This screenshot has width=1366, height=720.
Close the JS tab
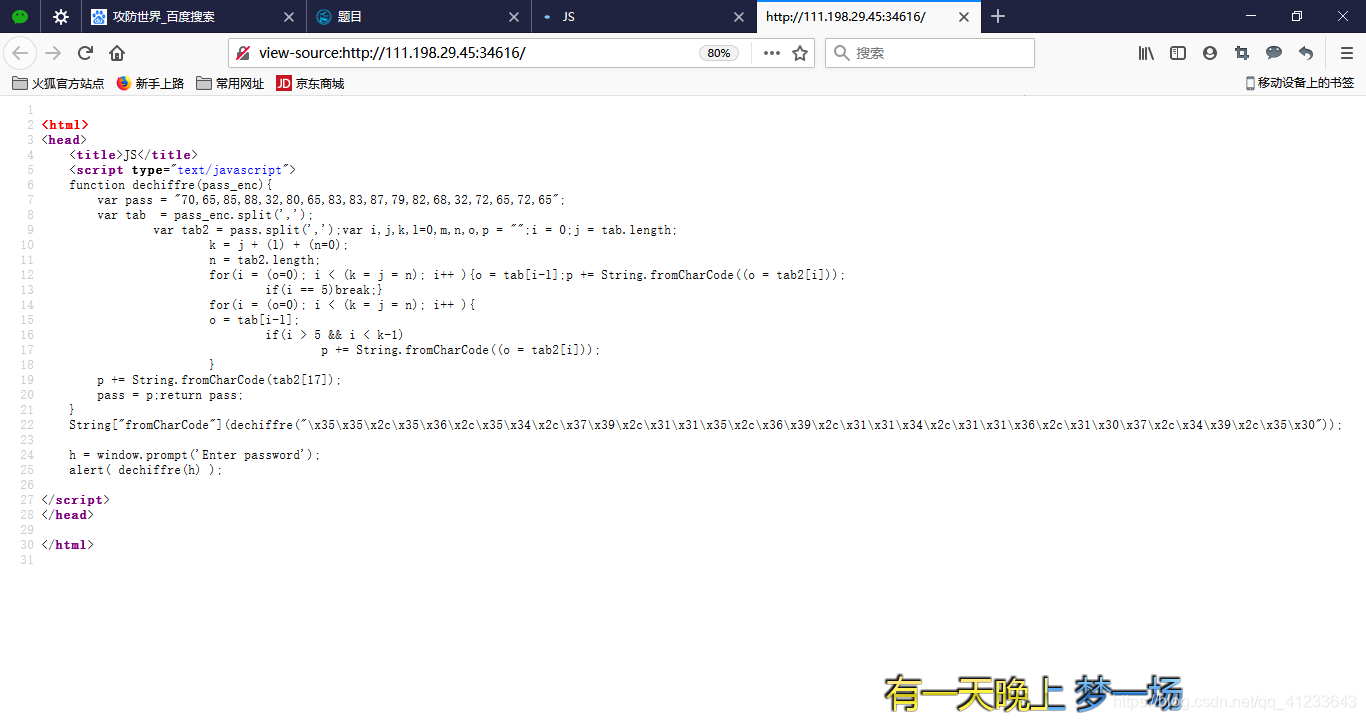point(740,17)
